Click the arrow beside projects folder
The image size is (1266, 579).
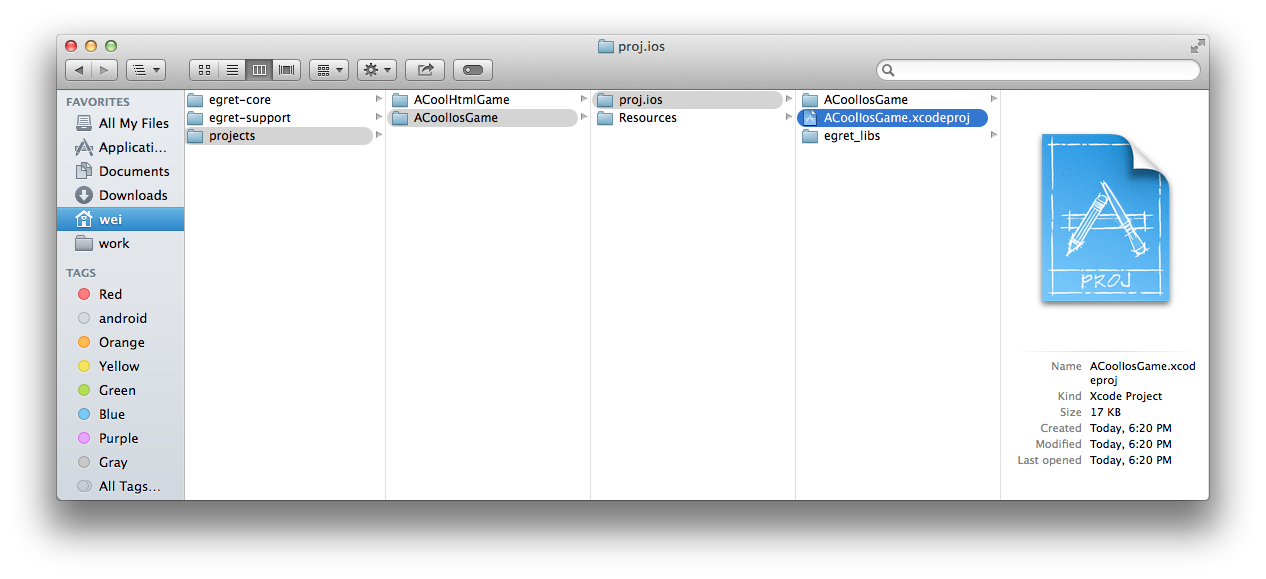(x=379, y=135)
